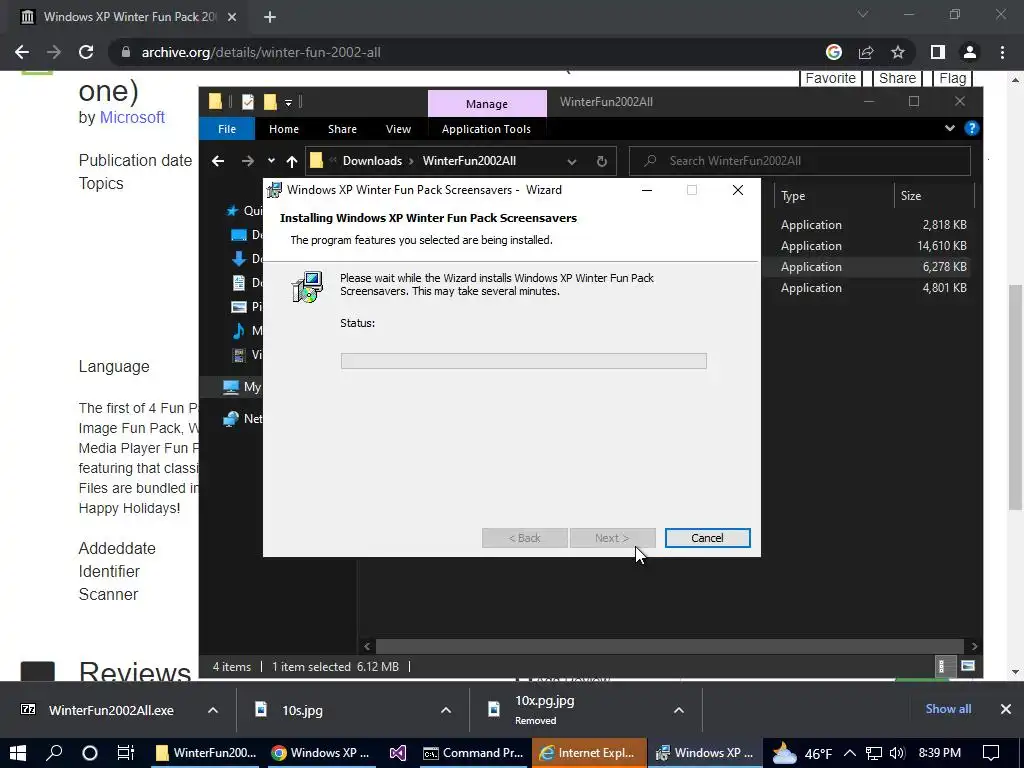
Task: Open the Quick Access toolbar customize dropdown
Action: coord(288,103)
